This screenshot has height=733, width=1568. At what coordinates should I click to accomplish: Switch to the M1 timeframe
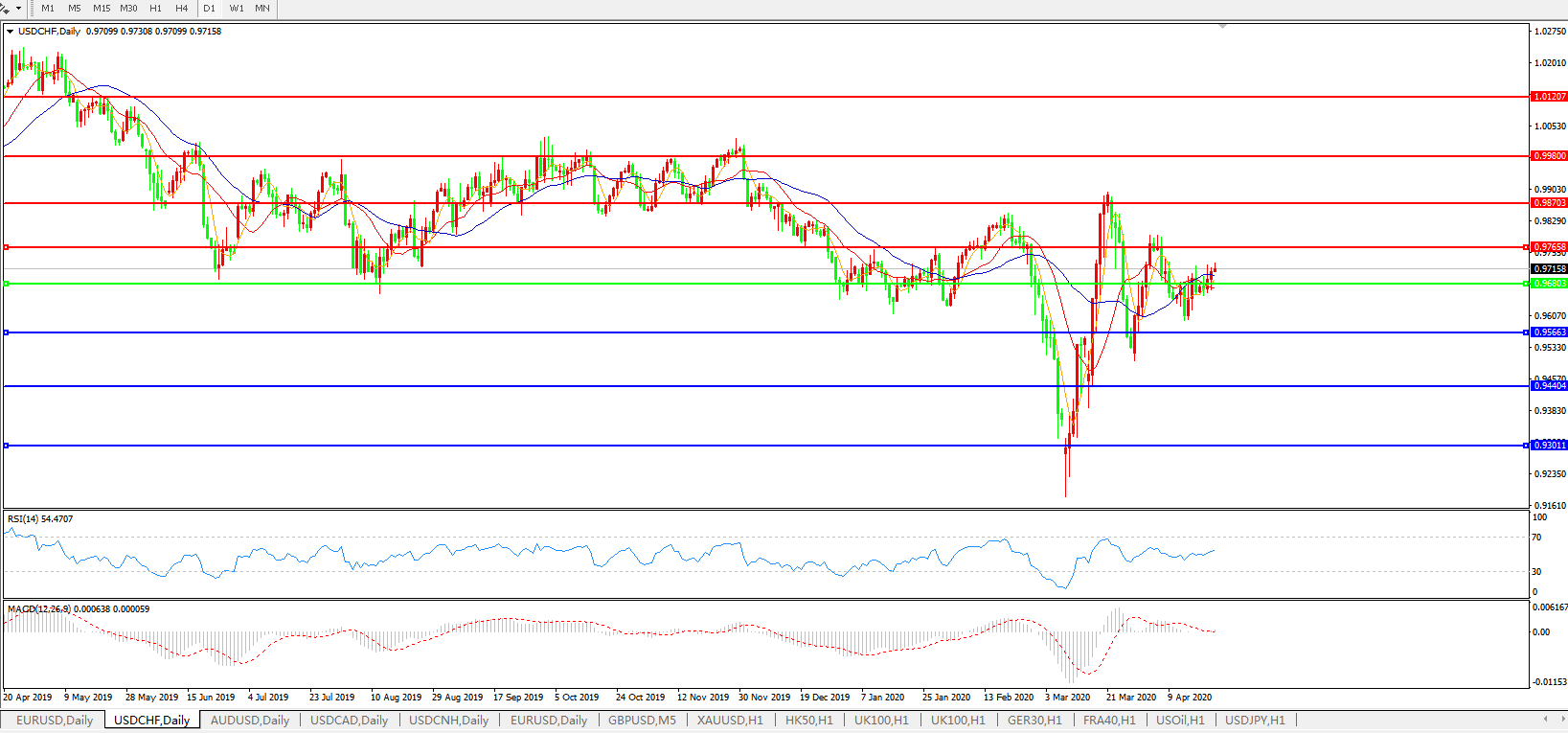tap(48, 8)
